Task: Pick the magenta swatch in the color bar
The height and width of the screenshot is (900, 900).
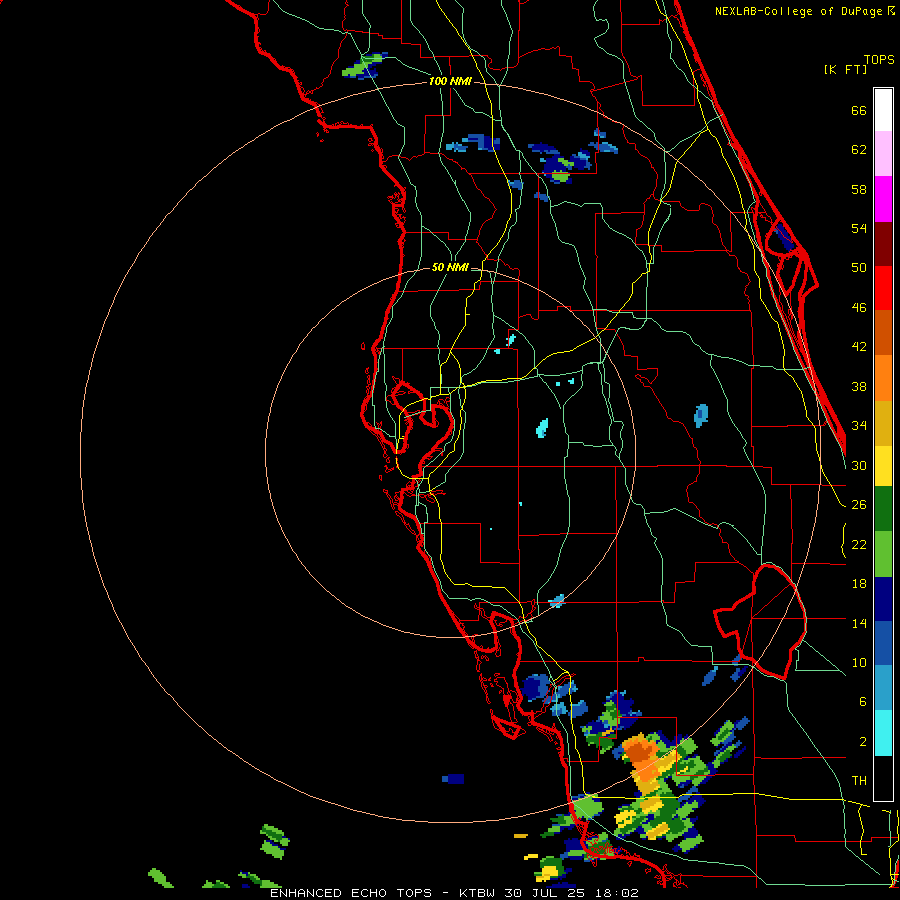Action: [x=883, y=199]
